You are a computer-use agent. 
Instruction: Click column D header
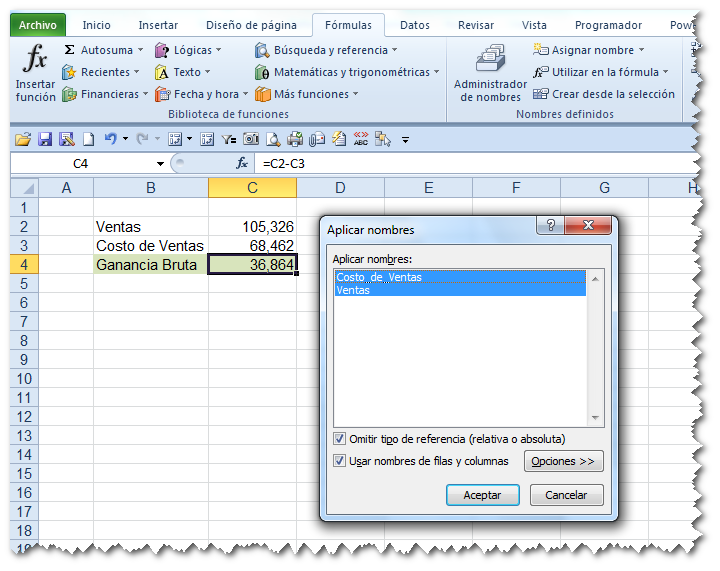coord(340,188)
